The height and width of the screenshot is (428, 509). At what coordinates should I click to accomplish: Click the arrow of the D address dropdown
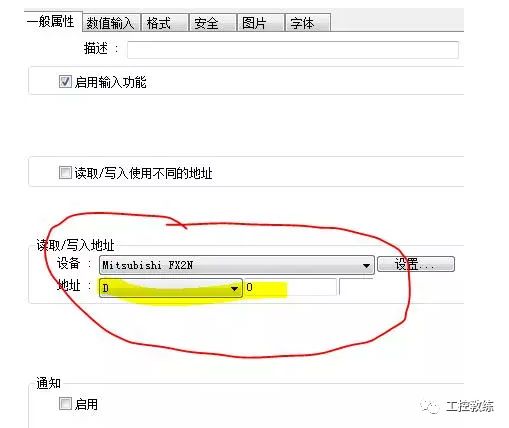click(234, 288)
